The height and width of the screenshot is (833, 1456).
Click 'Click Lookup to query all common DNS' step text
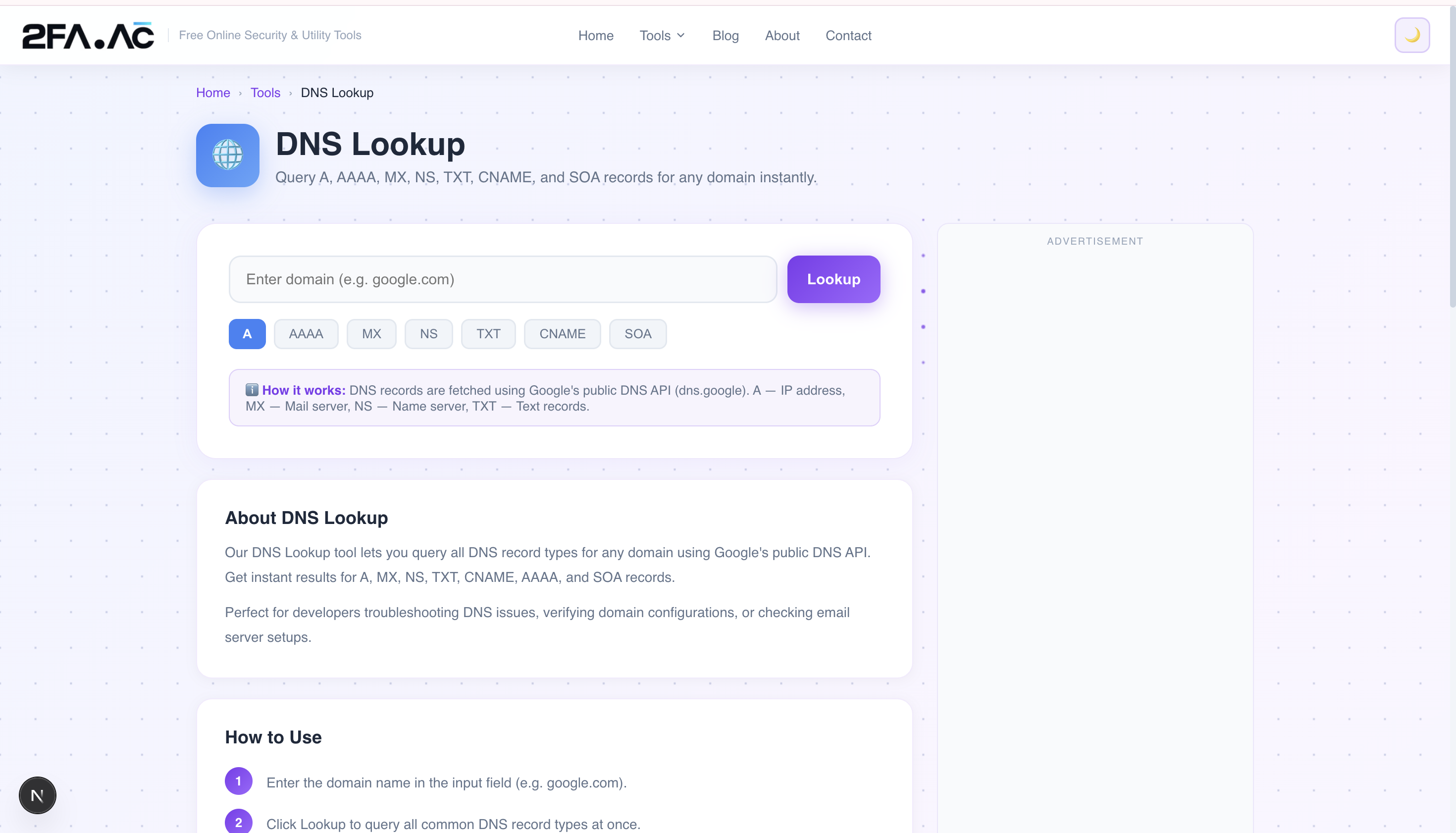pyautogui.click(x=453, y=825)
